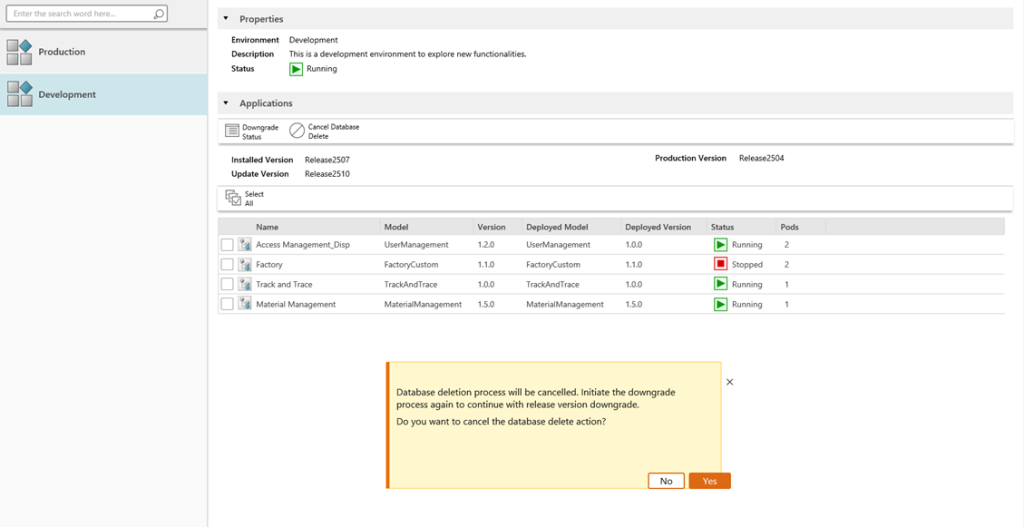
Task: Collapse the Applications section
Action: click(226, 103)
